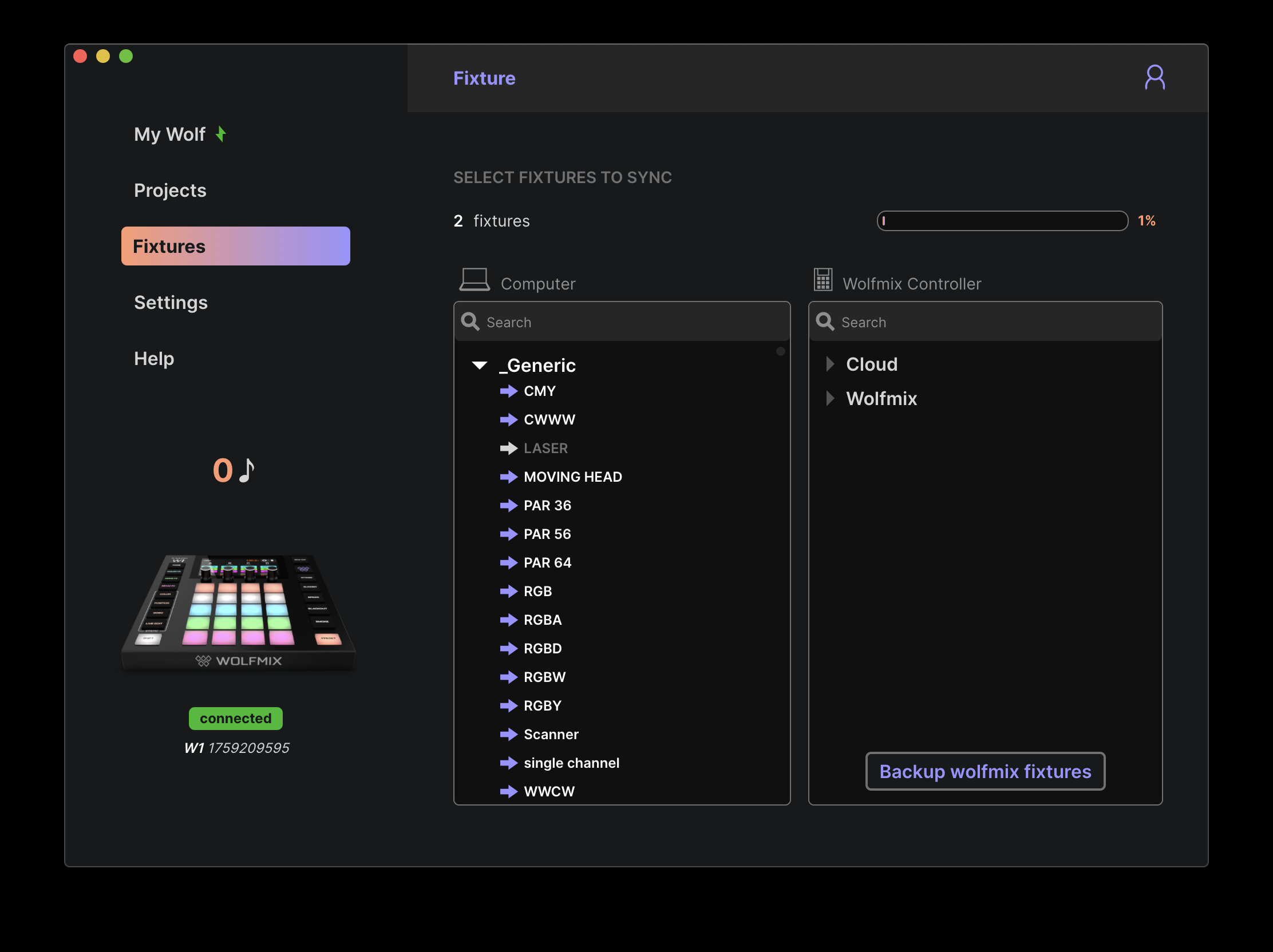Screen dimensions: 1273x952
Task: Click the transfer arrow for RGBW fixture
Action: pyautogui.click(x=508, y=677)
